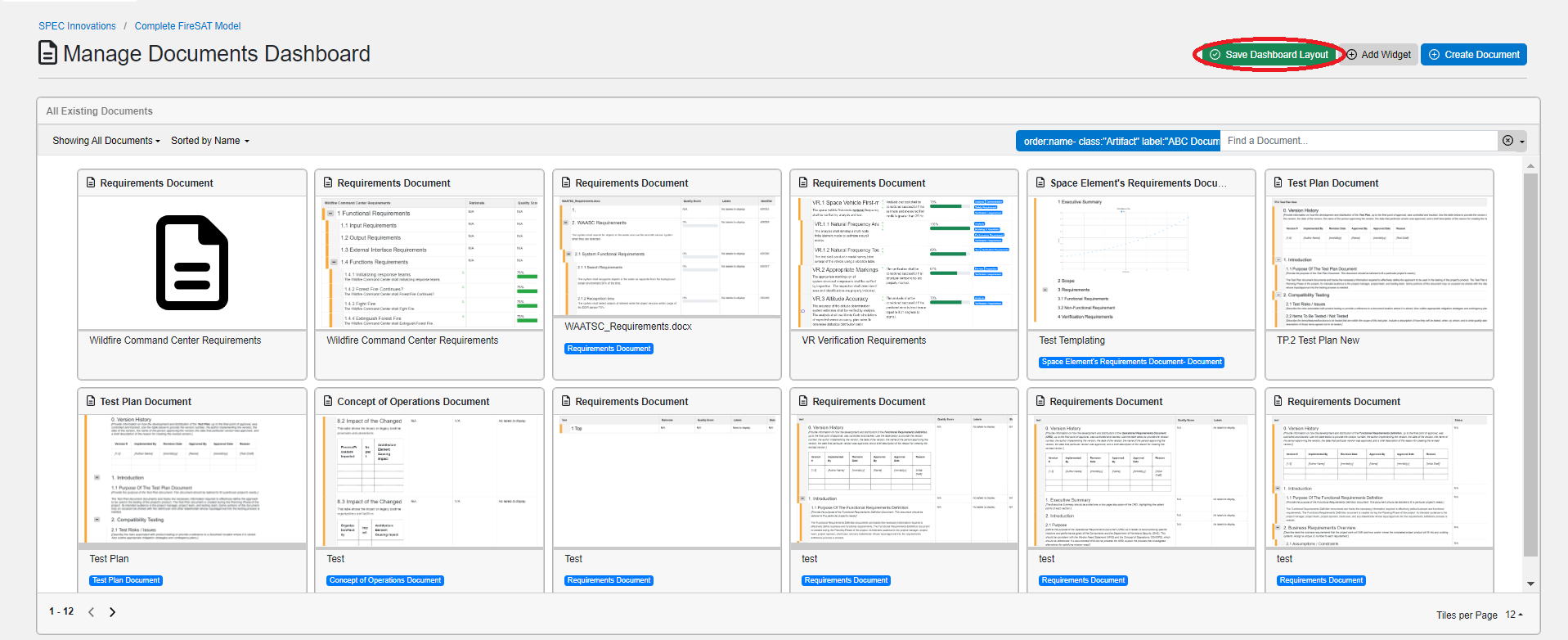The width and height of the screenshot is (1568, 640).
Task: Click the Save Dashboard Layout button
Action: (x=1269, y=55)
